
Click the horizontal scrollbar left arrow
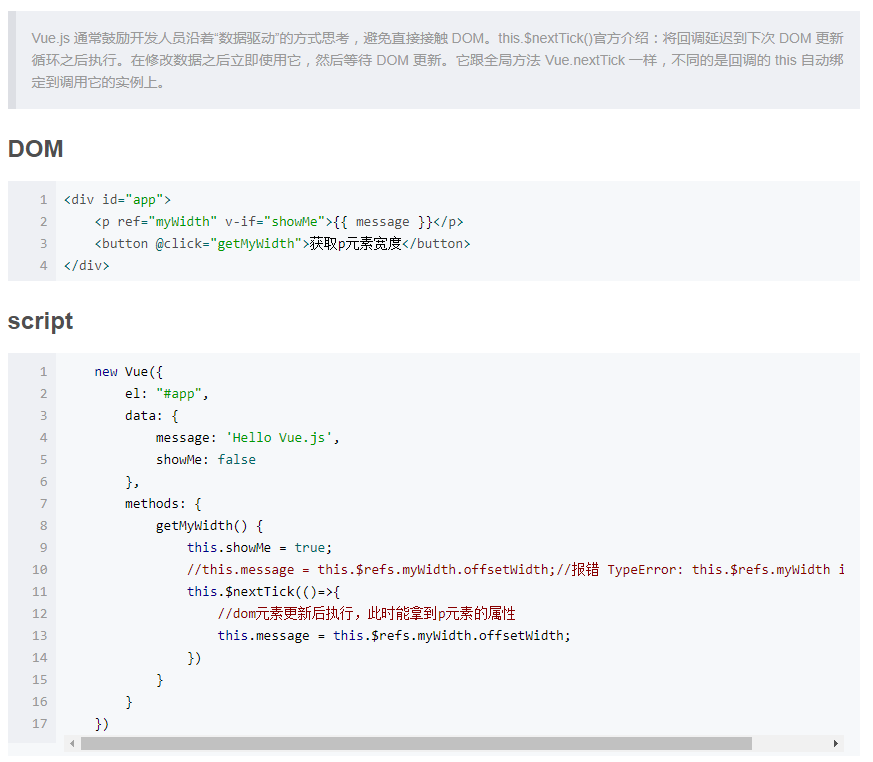(x=72, y=744)
